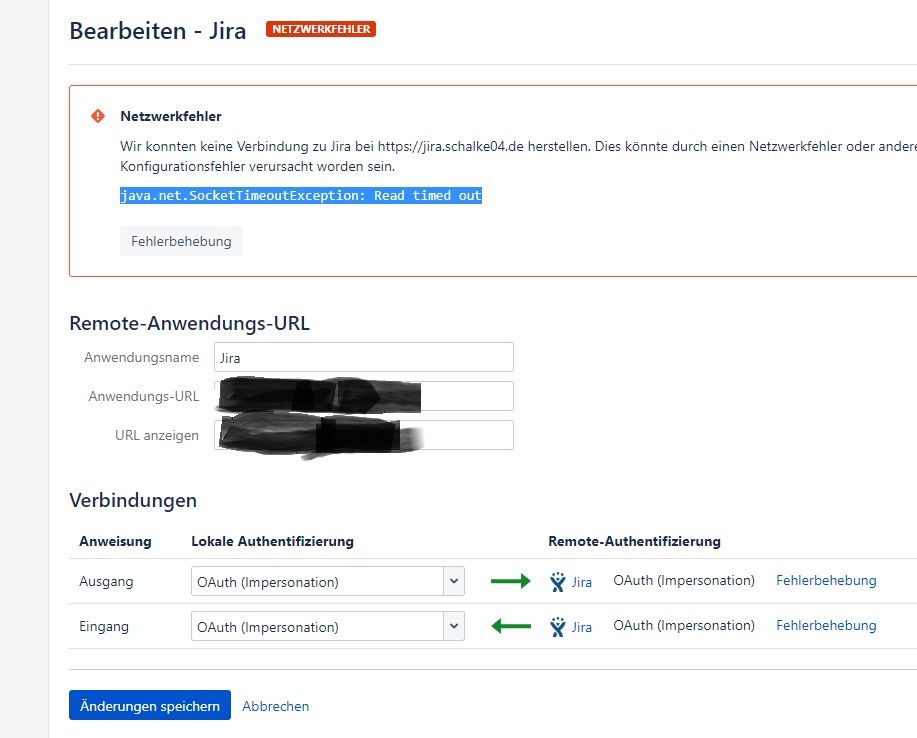
Task: Click the red Netzwerkfehler warning icon
Action: click(98, 116)
